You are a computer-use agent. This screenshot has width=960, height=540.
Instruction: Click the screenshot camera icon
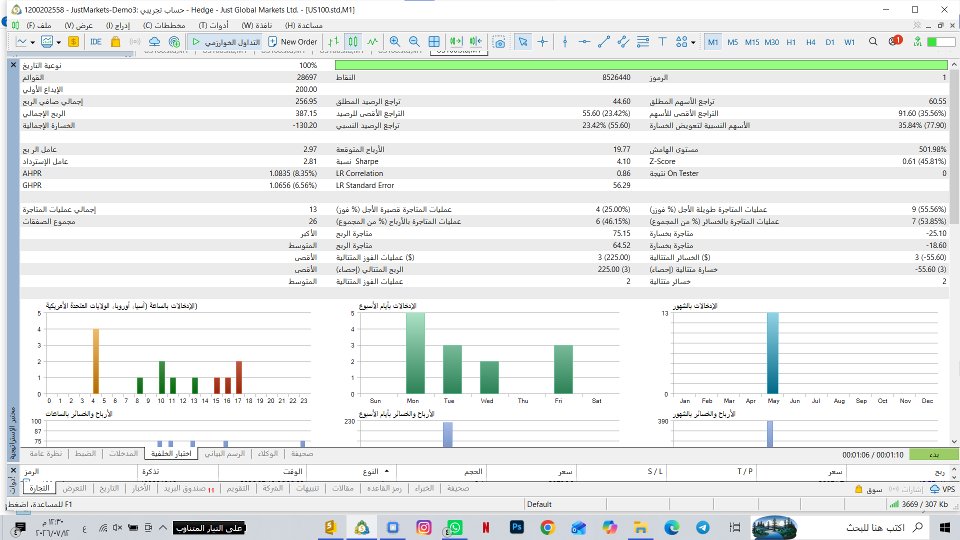pos(500,42)
